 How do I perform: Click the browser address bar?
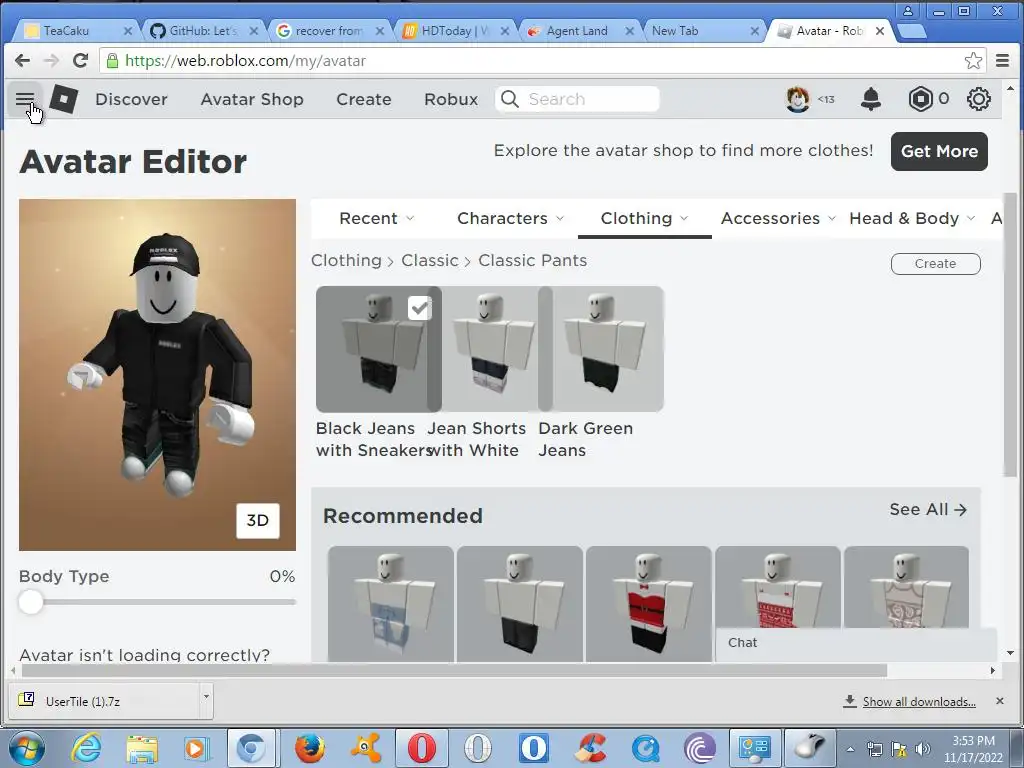pos(536,61)
